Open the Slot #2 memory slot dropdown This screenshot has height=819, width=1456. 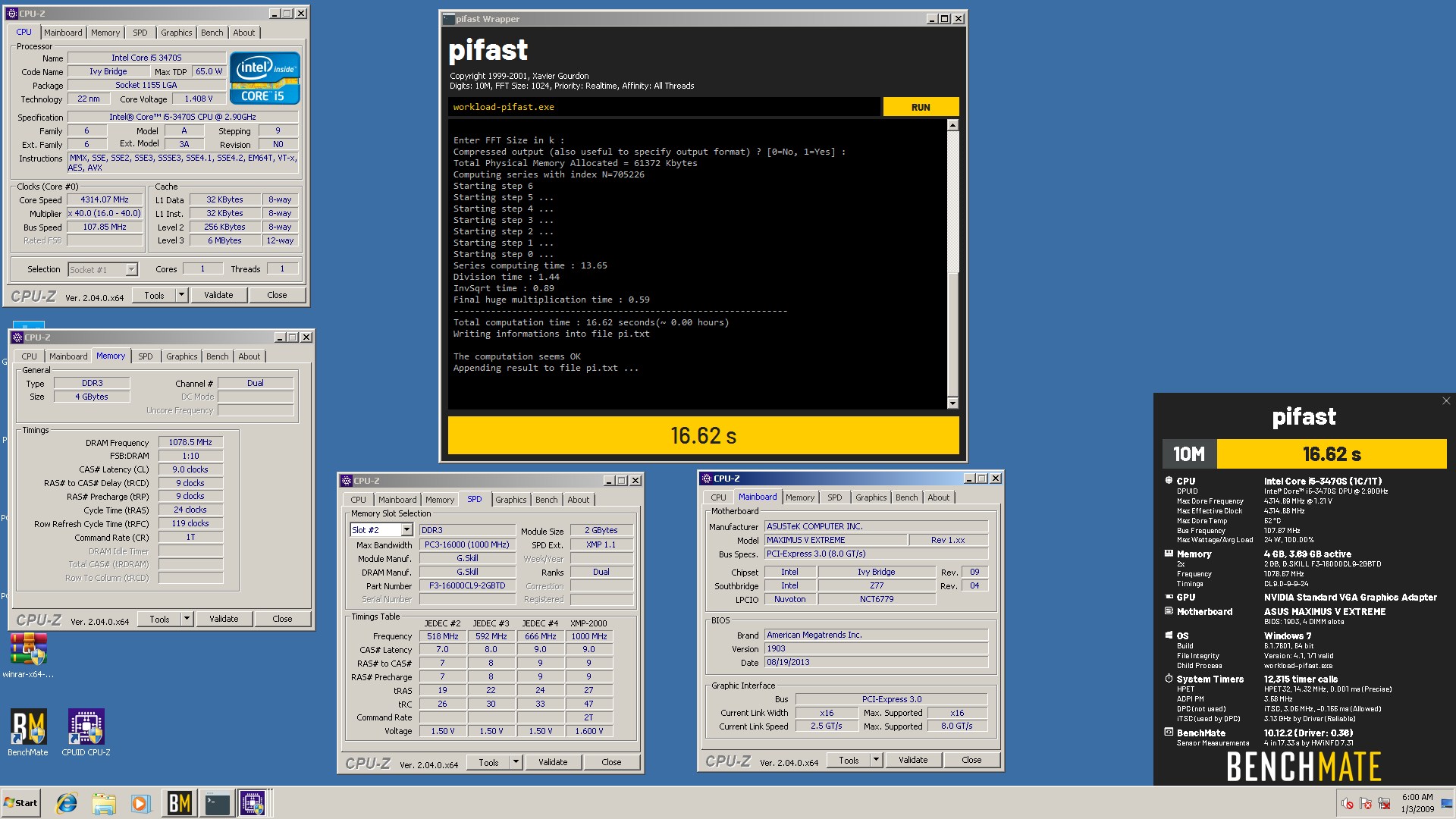pyautogui.click(x=406, y=530)
